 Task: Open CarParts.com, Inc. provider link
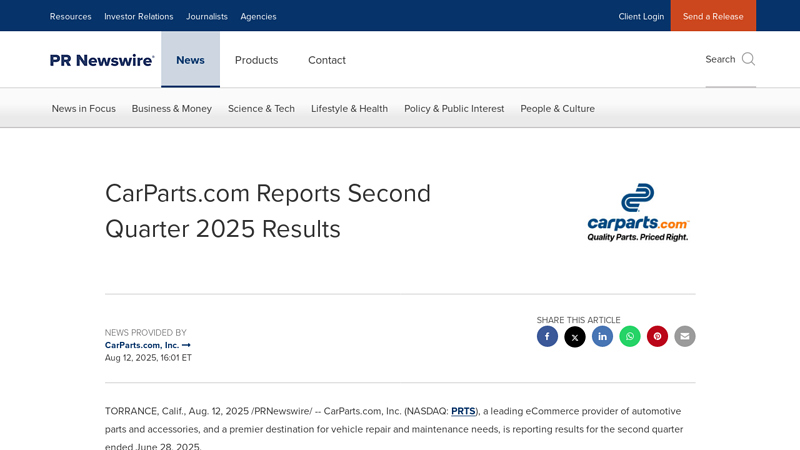(147, 345)
